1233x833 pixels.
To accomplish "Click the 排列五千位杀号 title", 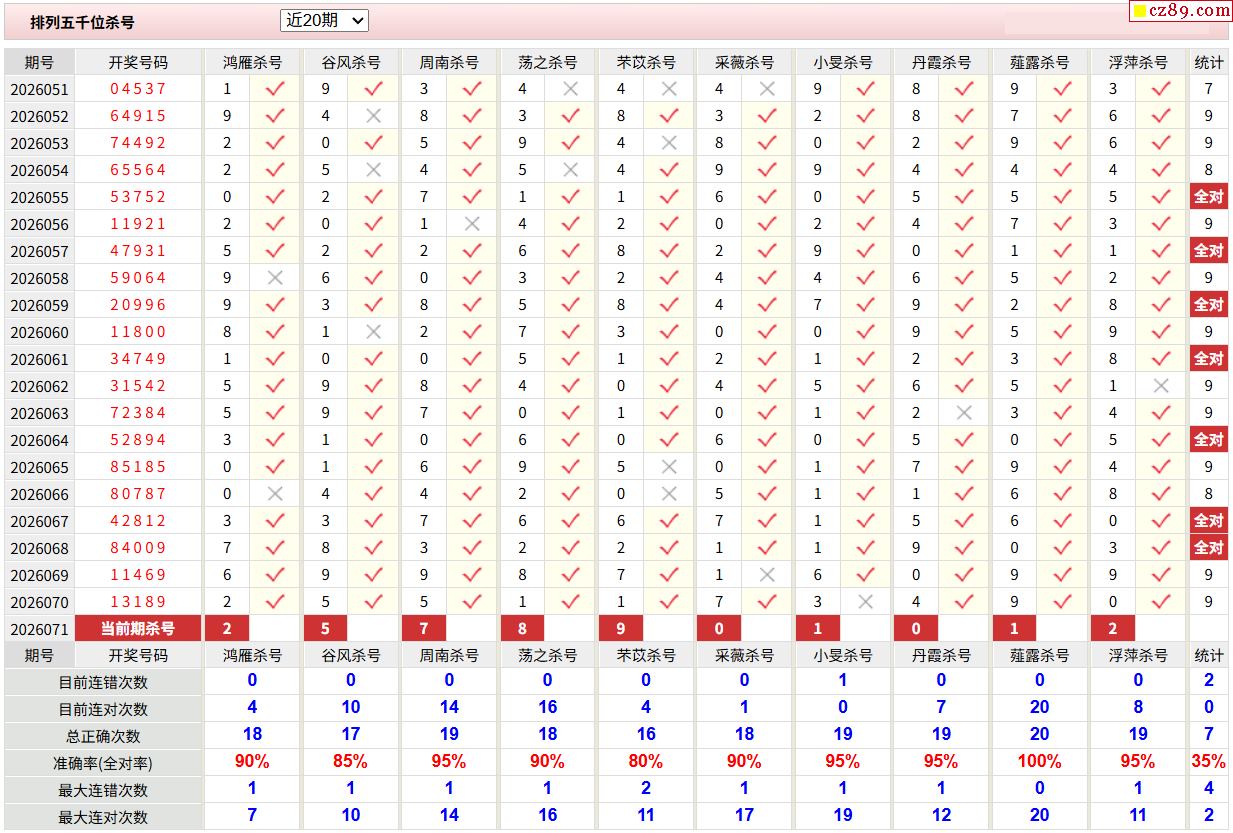I will (x=82, y=22).
